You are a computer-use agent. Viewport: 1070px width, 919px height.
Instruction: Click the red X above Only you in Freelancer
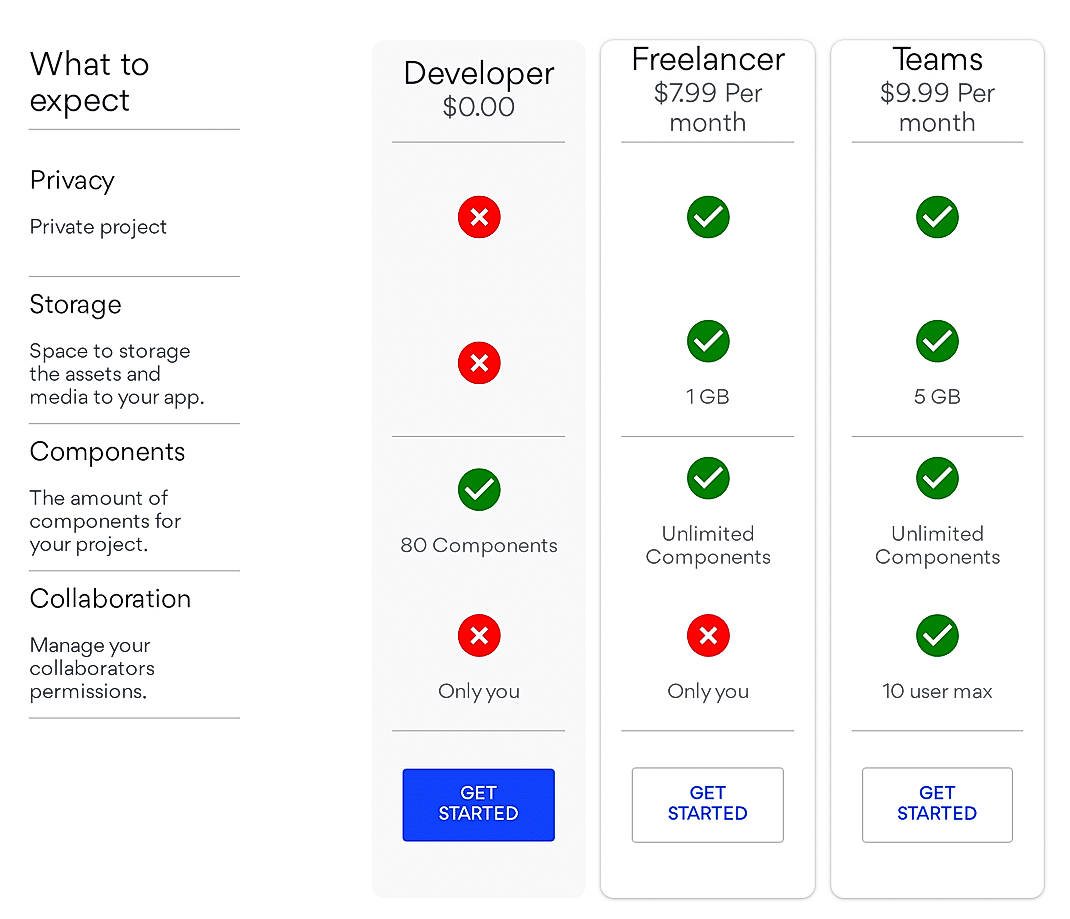(708, 635)
